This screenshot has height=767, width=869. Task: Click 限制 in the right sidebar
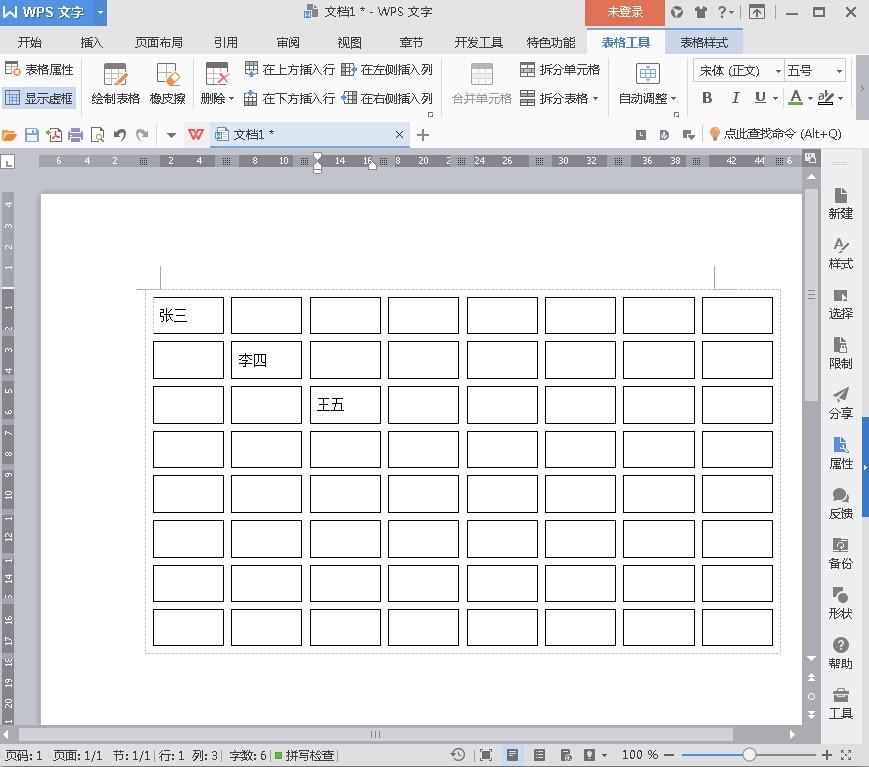pyautogui.click(x=840, y=354)
